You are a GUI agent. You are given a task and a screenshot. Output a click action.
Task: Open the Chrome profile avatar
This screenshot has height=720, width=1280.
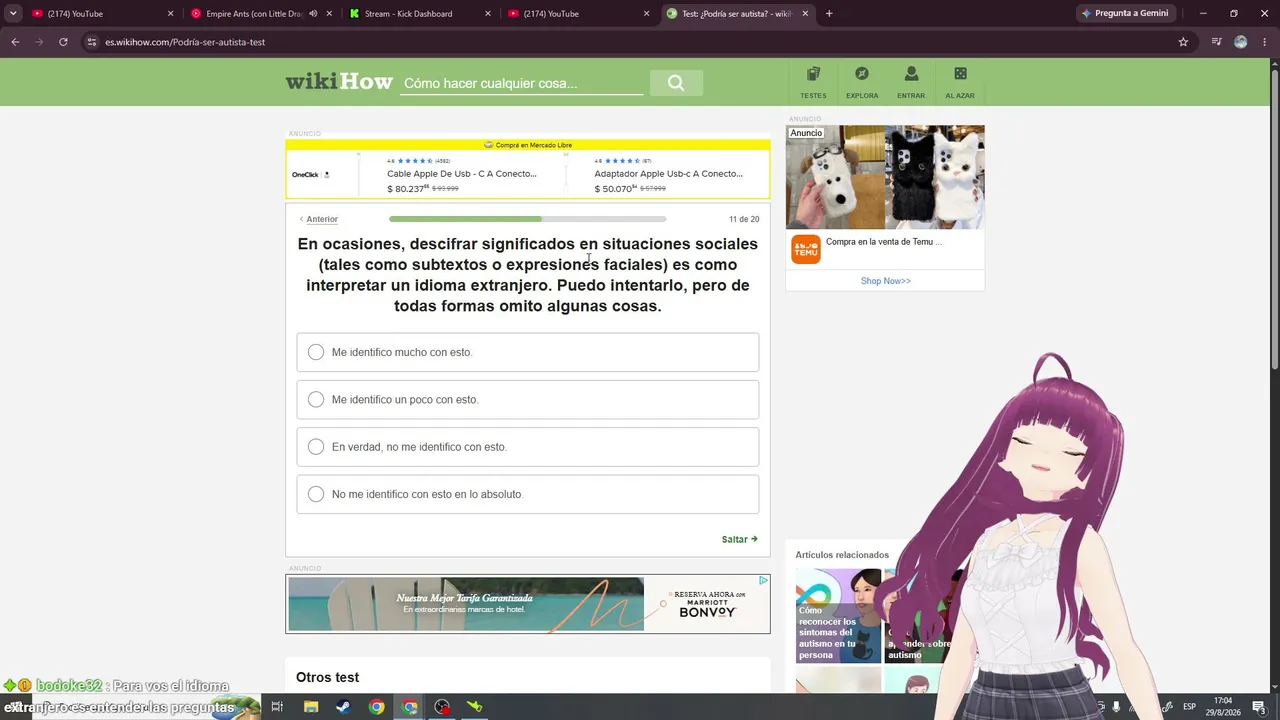click(1241, 42)
